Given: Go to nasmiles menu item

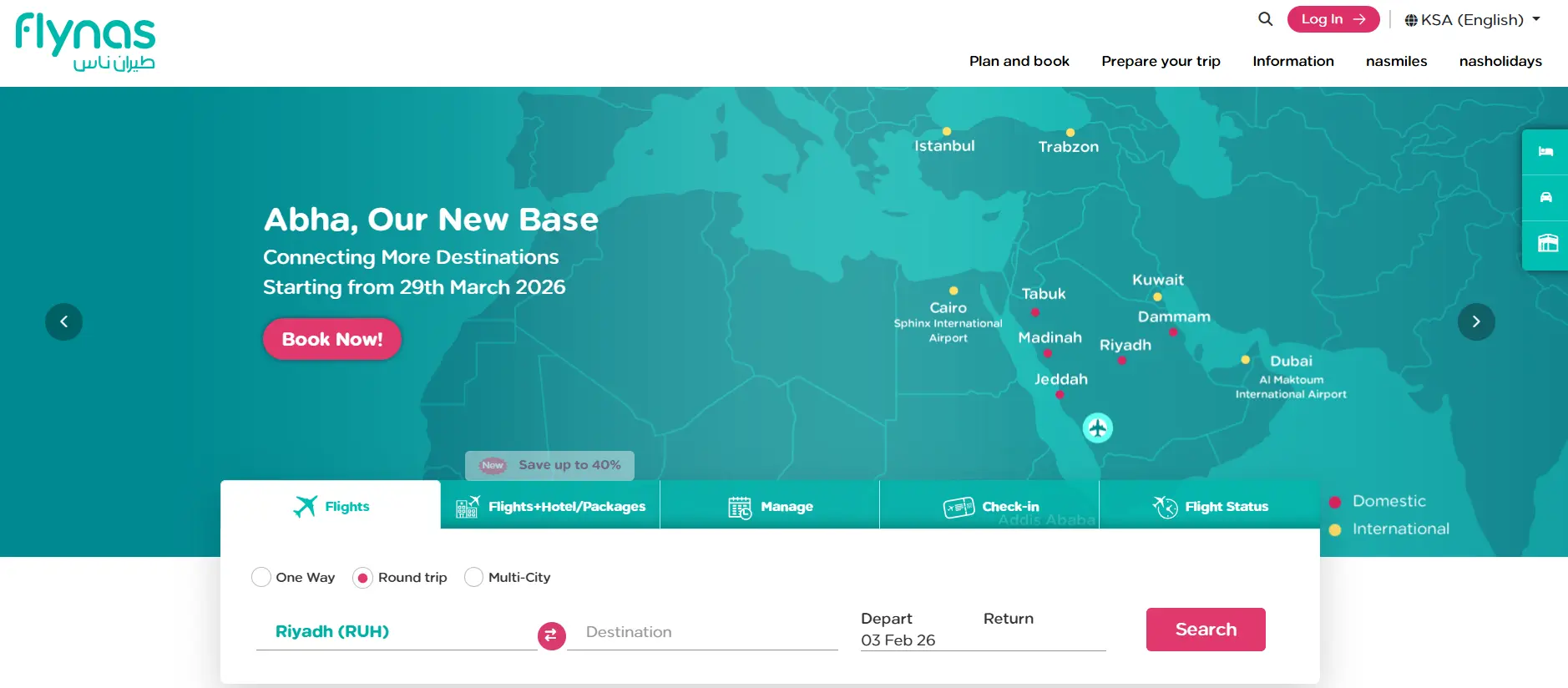Looking at the screenshot, I should 1396,61.
